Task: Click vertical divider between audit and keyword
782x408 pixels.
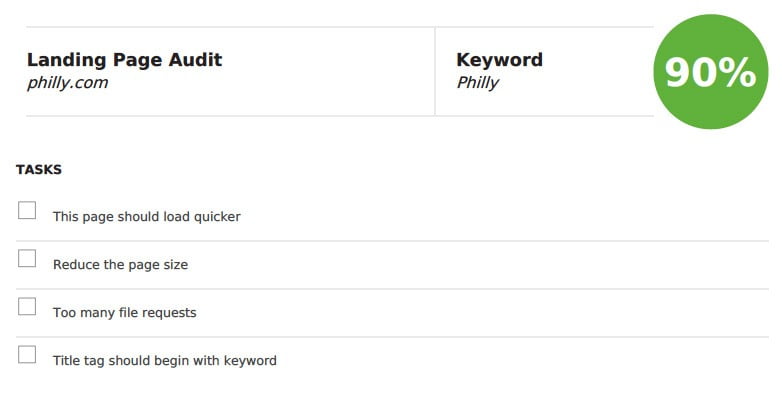Action: tap(435, 71)
